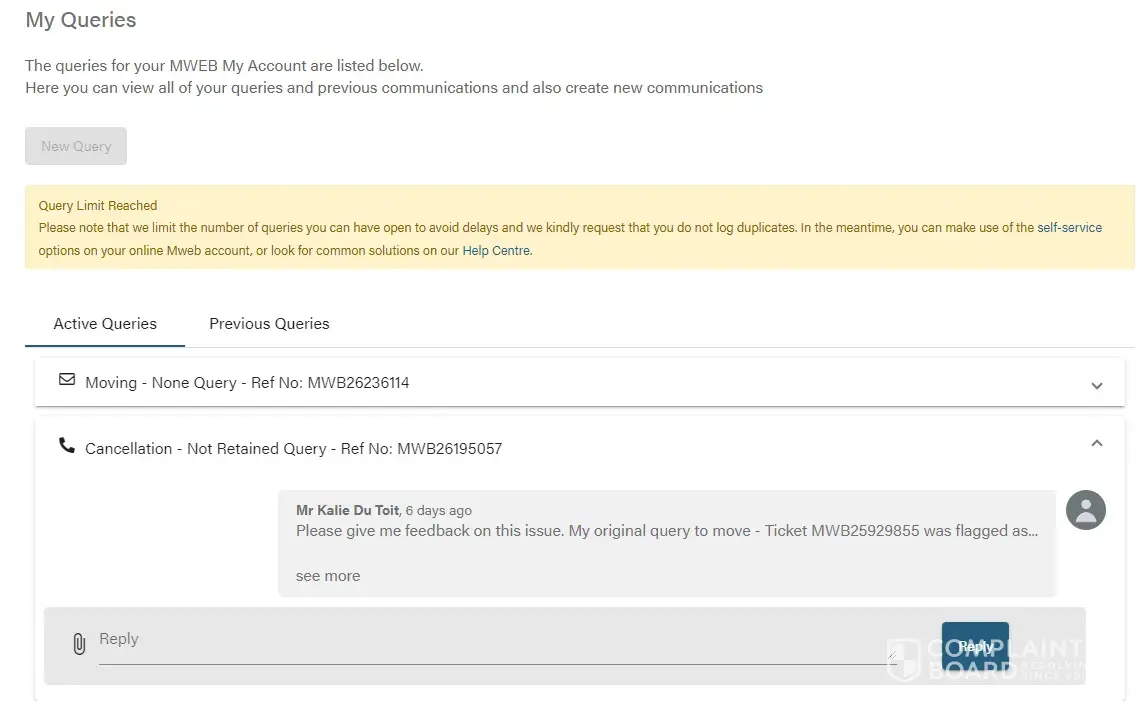Open the Previous Queries tab
Image resolution: width=1148 pixels, height=702 pixels.
pos(269,324)
